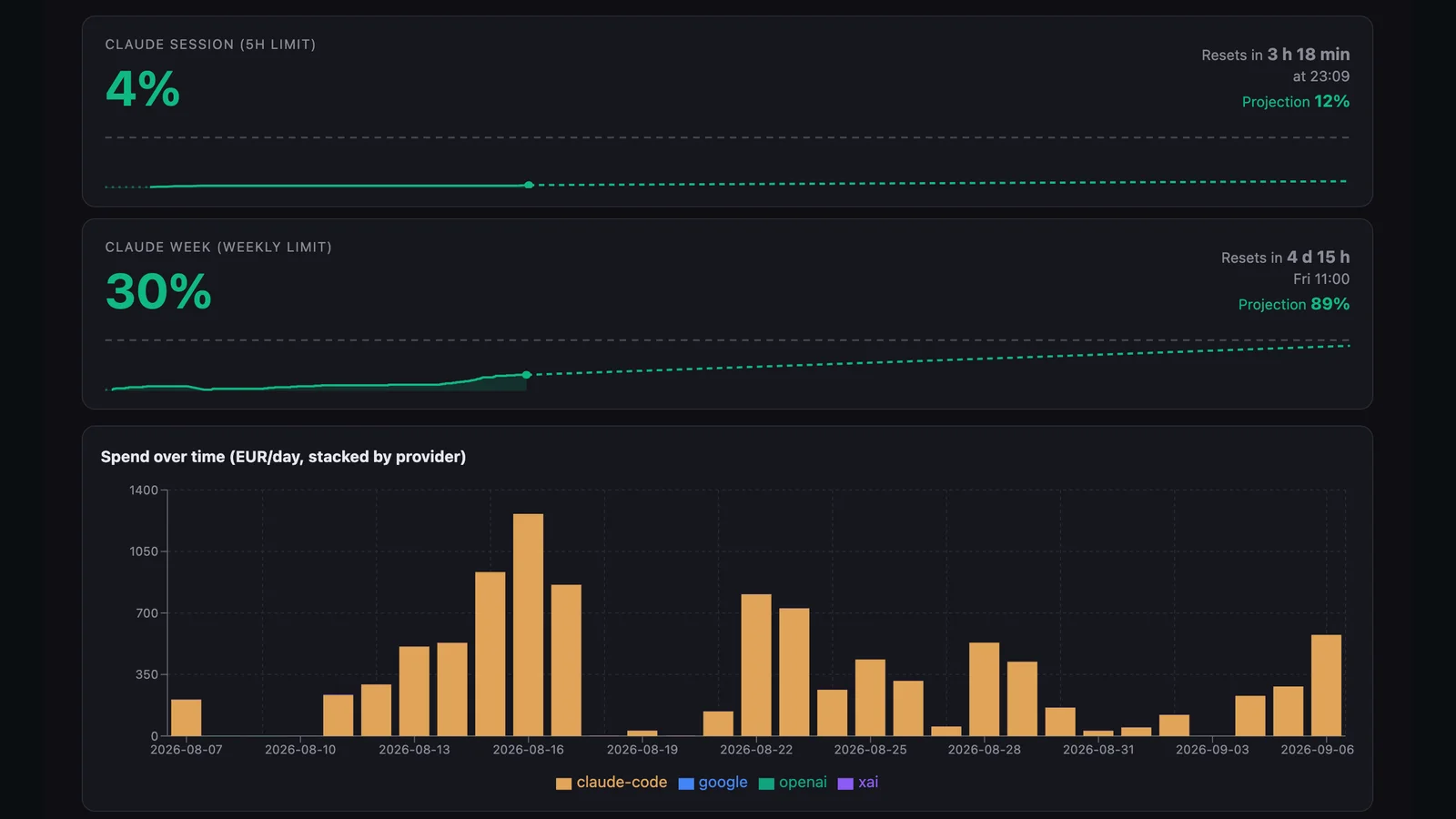
Task: Click the last bar at 2026-09-06
Action: [1326, 685]
